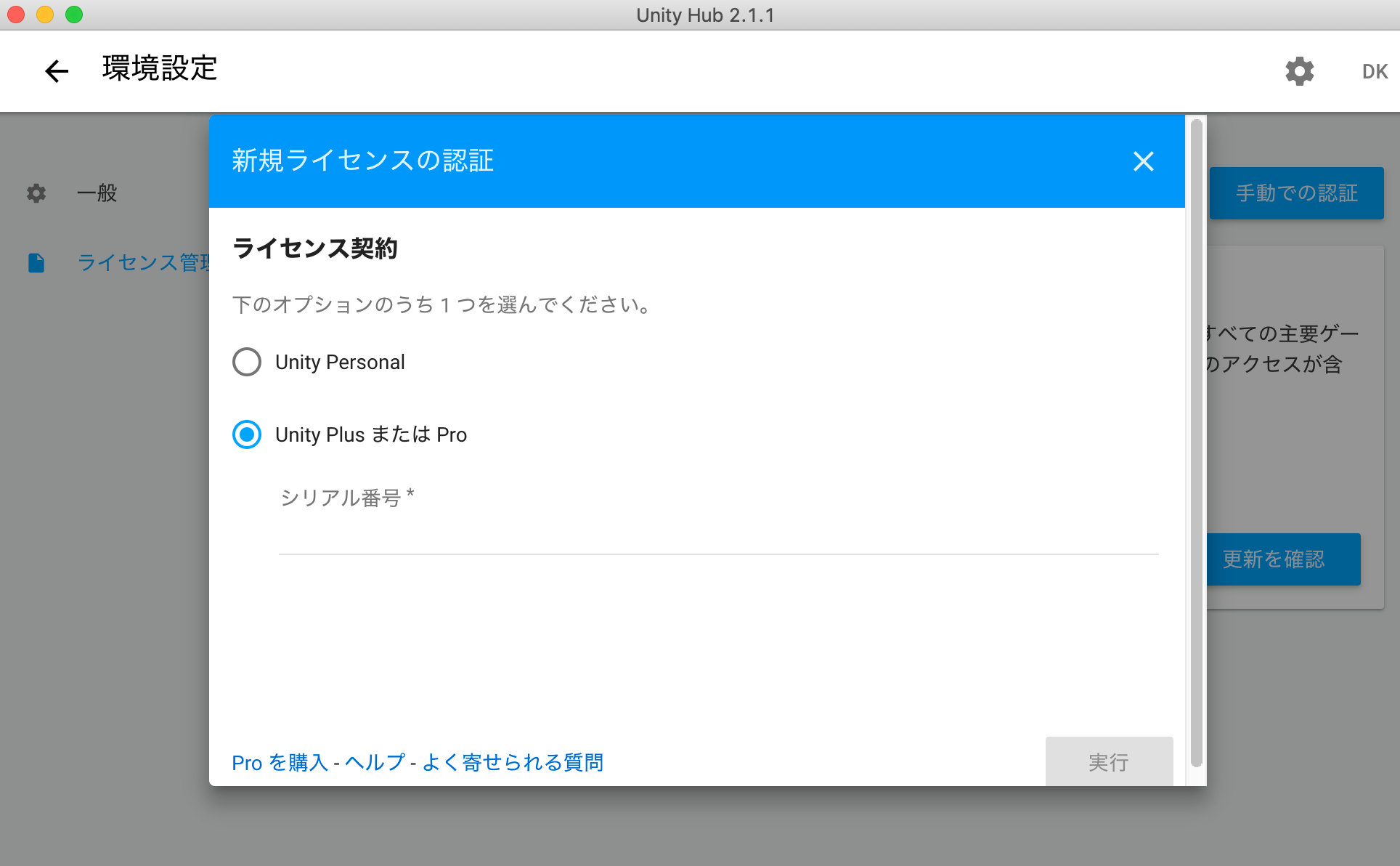This screenshot has height=866, width=1400.
Task: Click the document icon beside ライセンス管理
Action: click(36, 263)
